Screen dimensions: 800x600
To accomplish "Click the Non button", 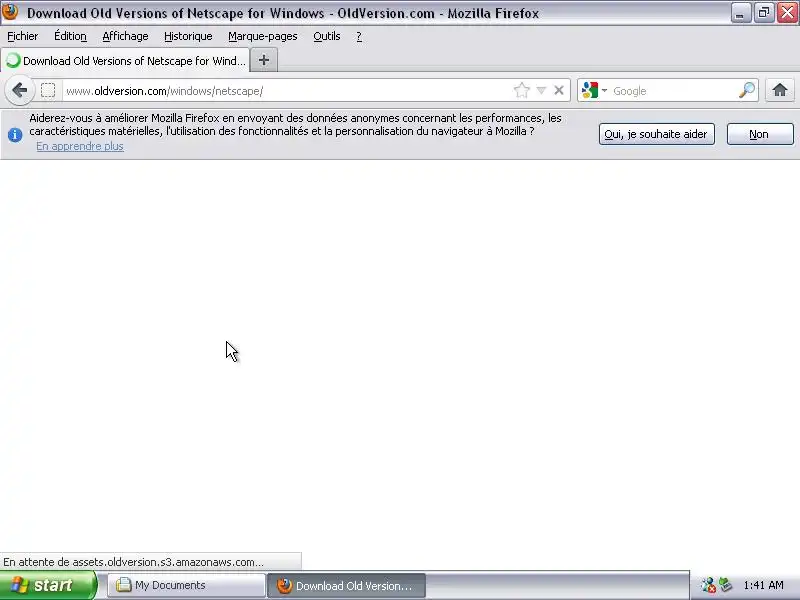I will click(x=760, y=134).
